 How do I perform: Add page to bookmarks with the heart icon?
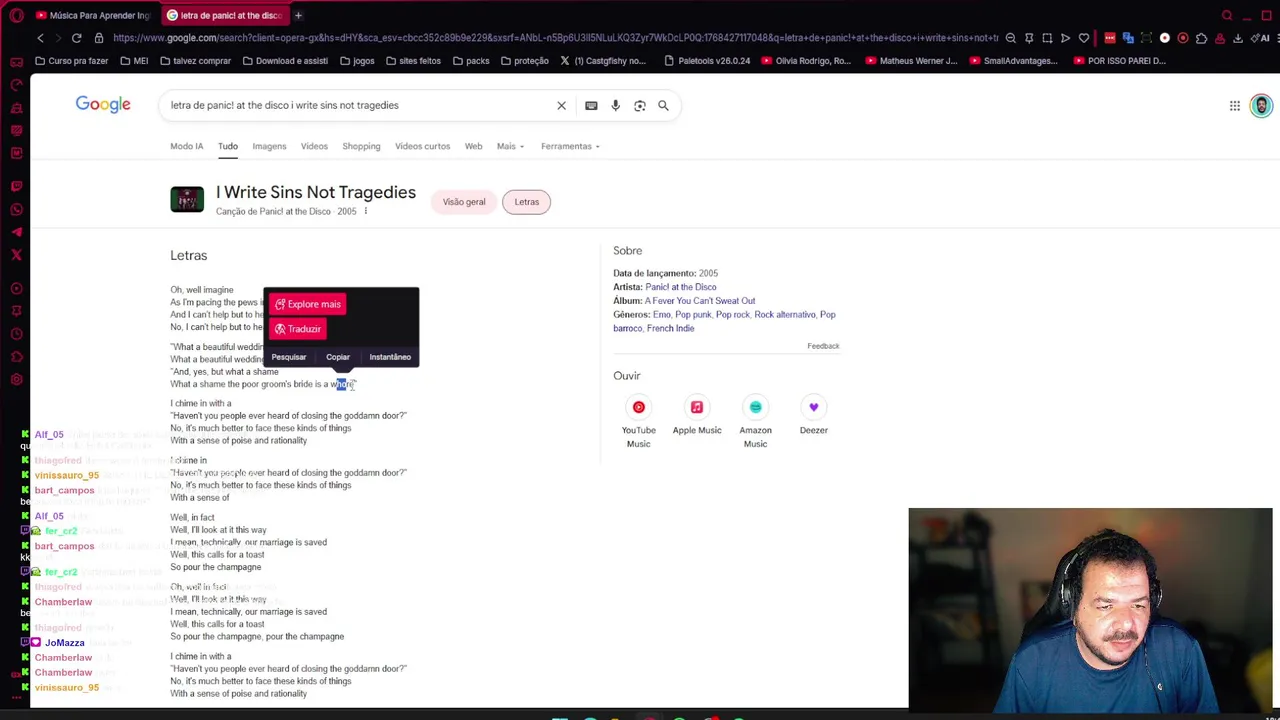tap(1083, 38)
